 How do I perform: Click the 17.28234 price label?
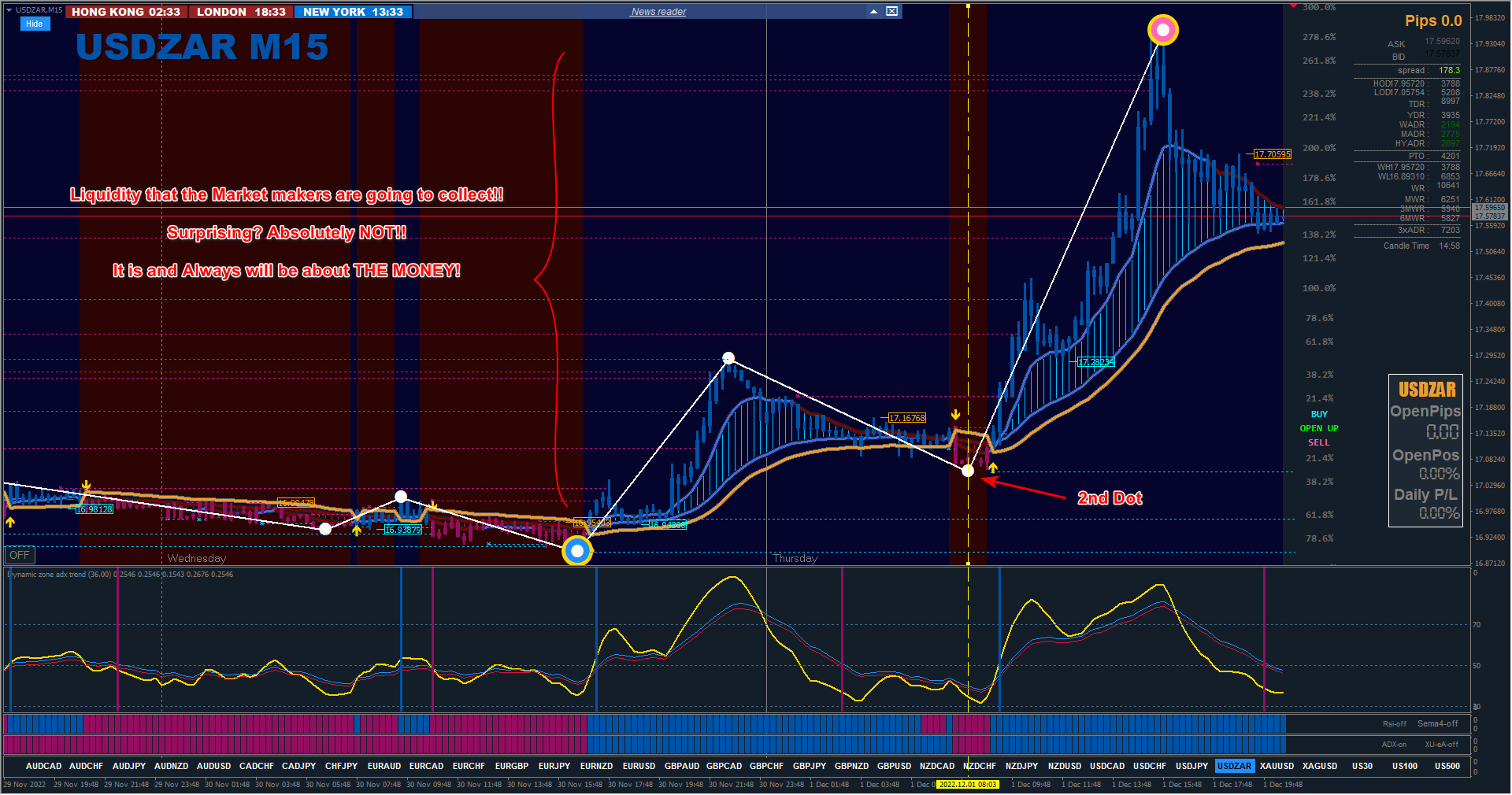point(1096,362)
